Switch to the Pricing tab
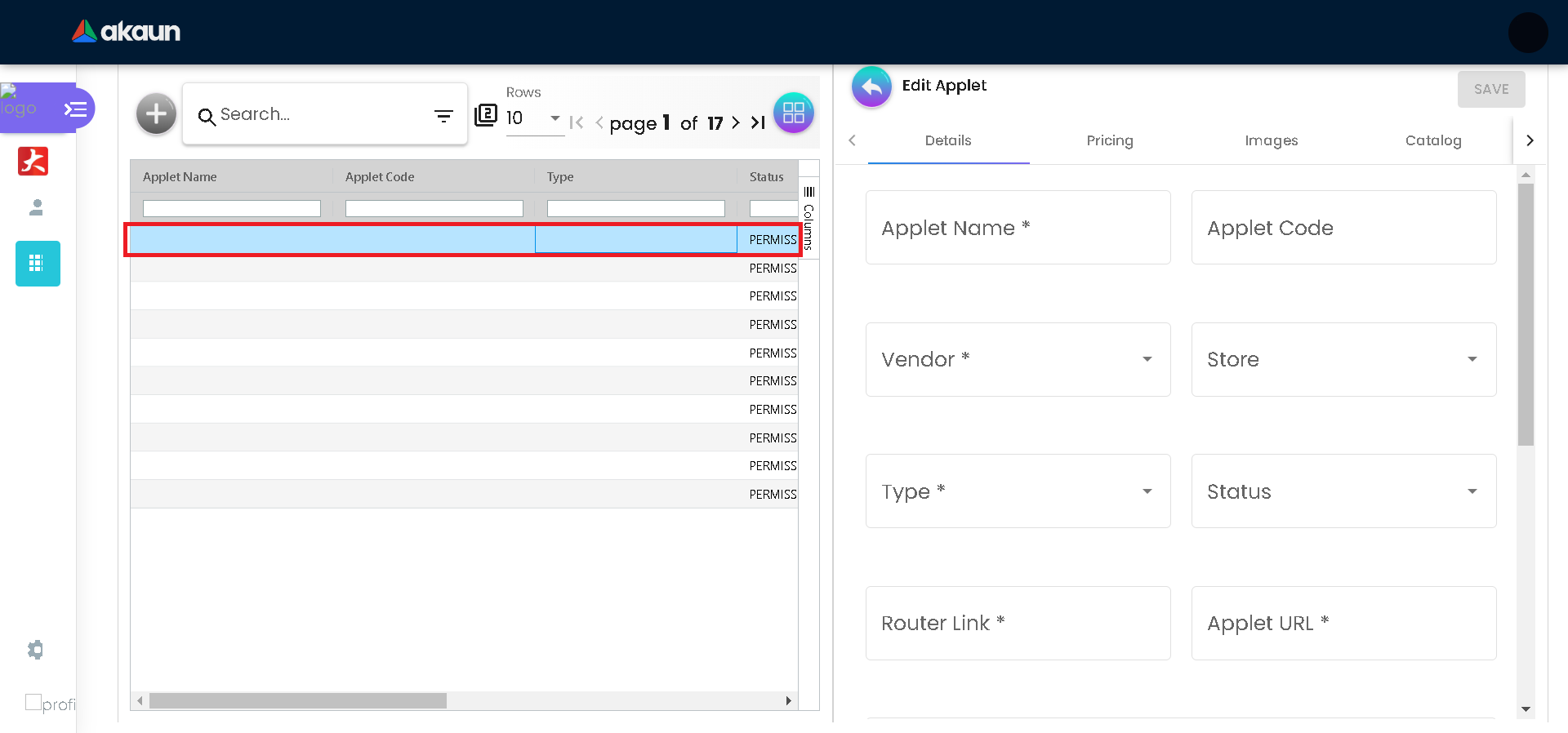 pyautogui.click(x=1109, y=140)
